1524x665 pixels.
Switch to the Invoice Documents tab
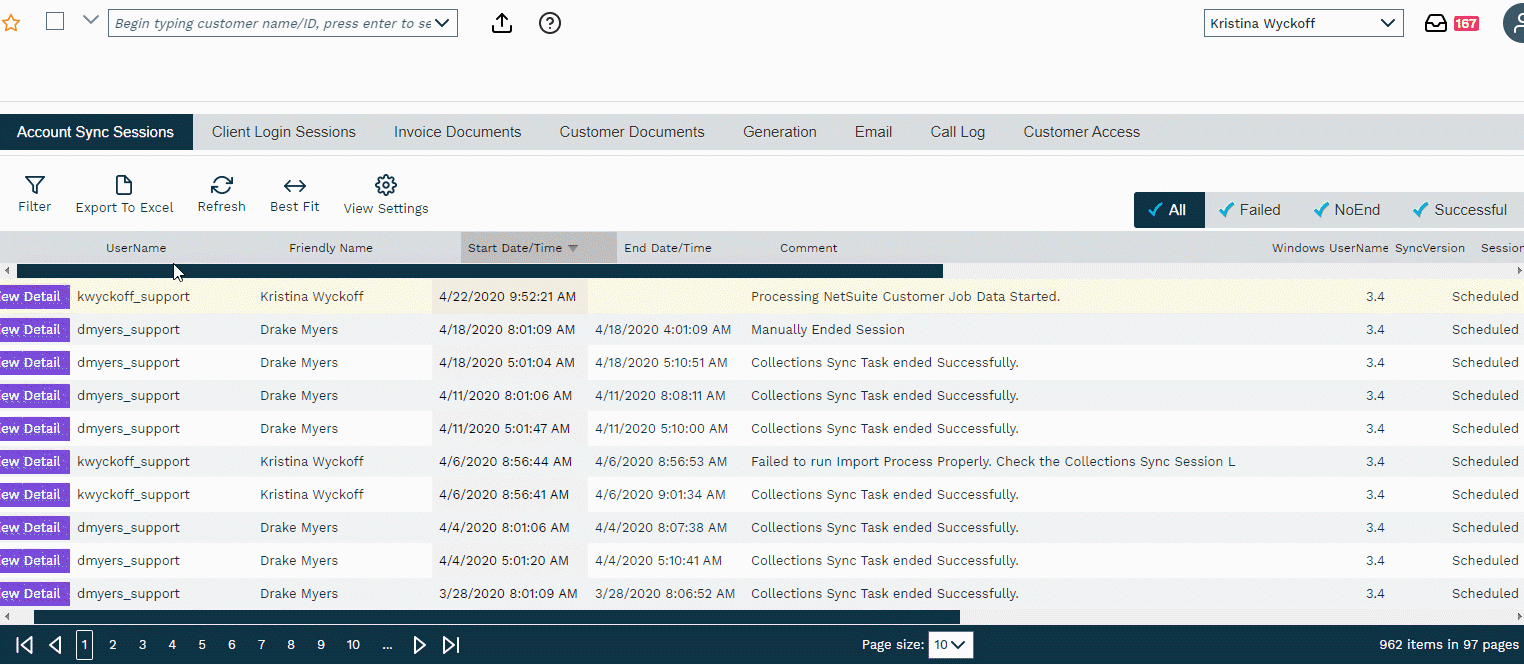tap(457, 132)
